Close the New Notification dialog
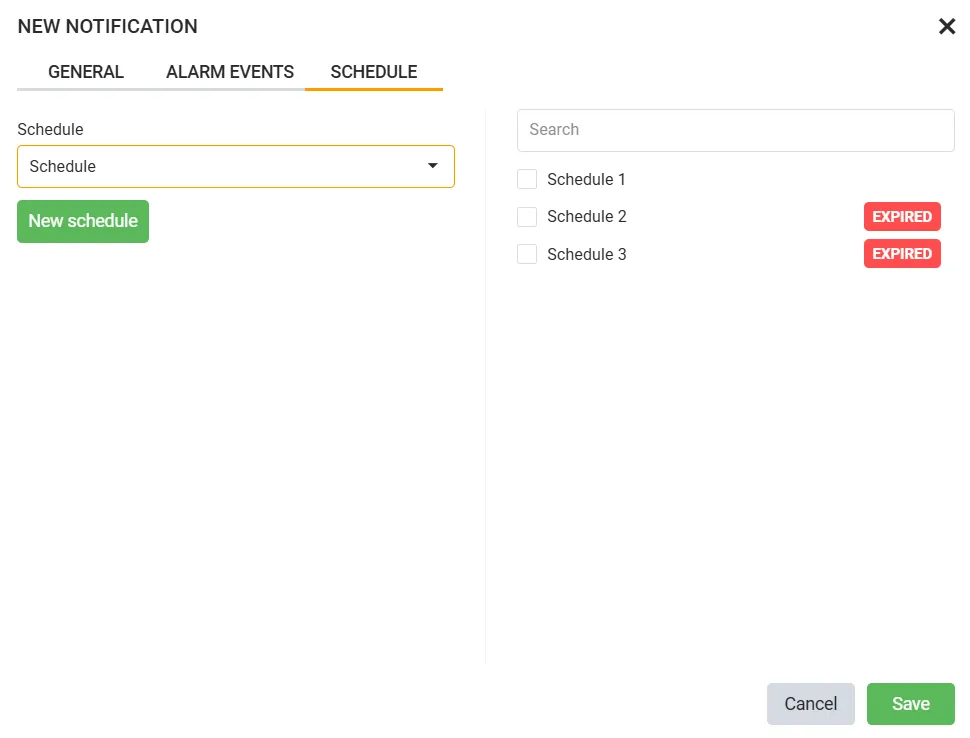This screenshot has width=970, height=738. point(946,27)
